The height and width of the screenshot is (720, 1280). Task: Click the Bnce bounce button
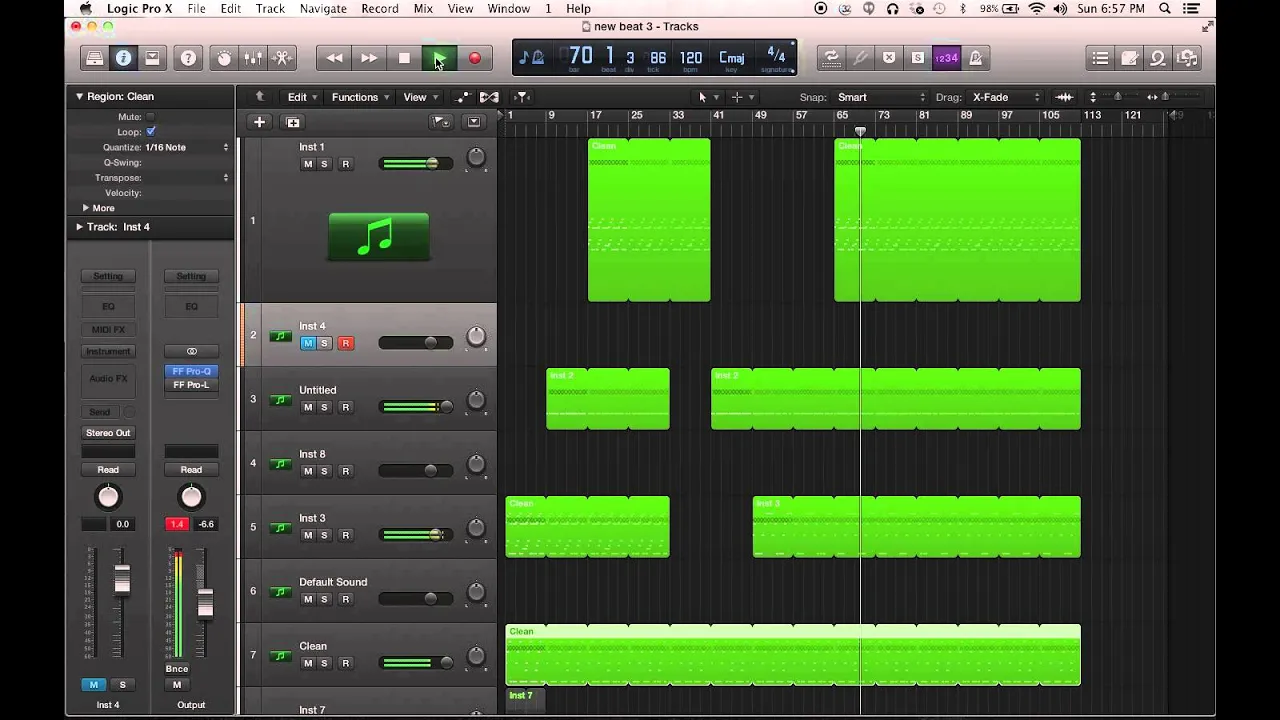(177, 669)
